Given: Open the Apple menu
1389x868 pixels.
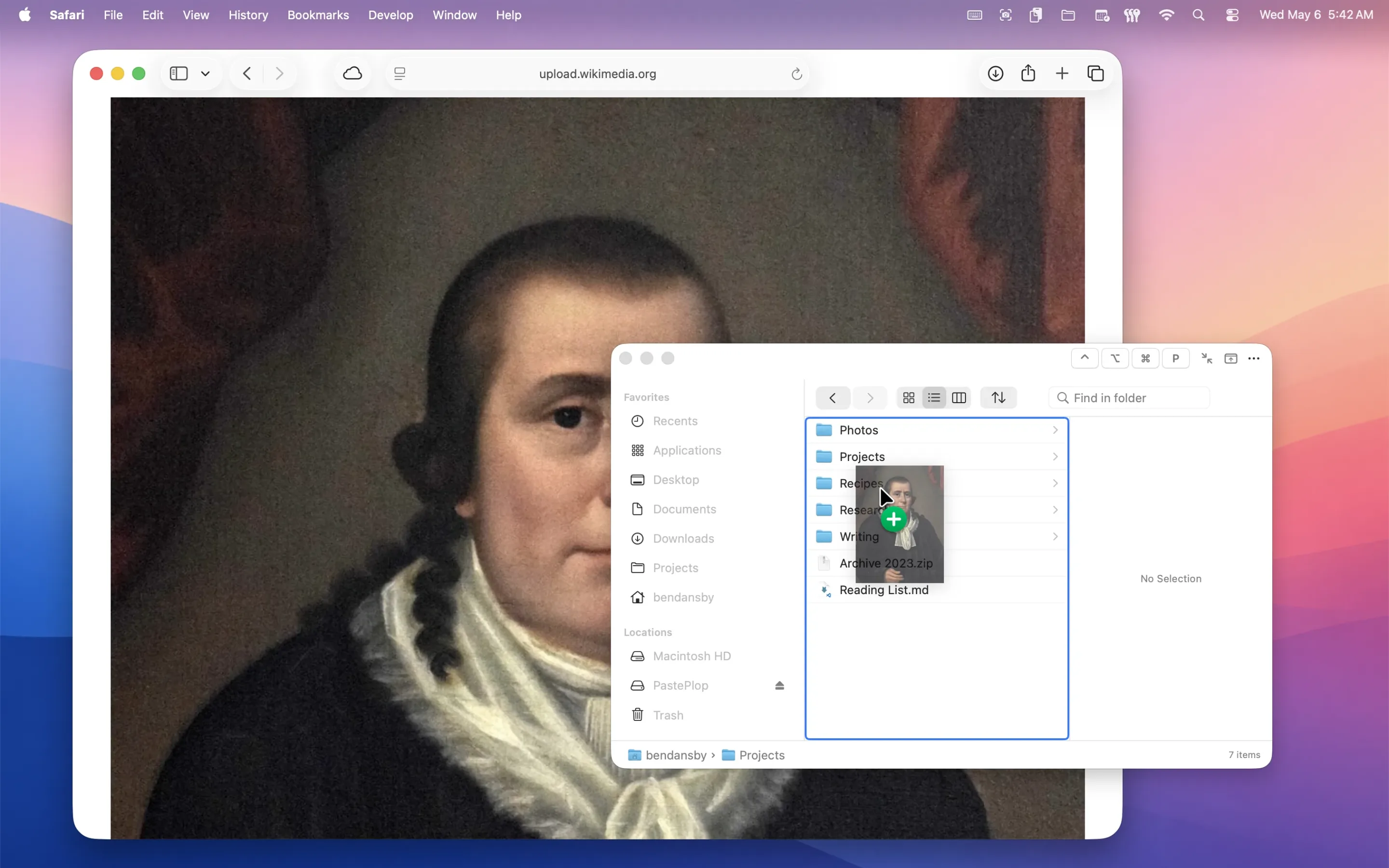Looking at the screenshot, I should (25, 15).
